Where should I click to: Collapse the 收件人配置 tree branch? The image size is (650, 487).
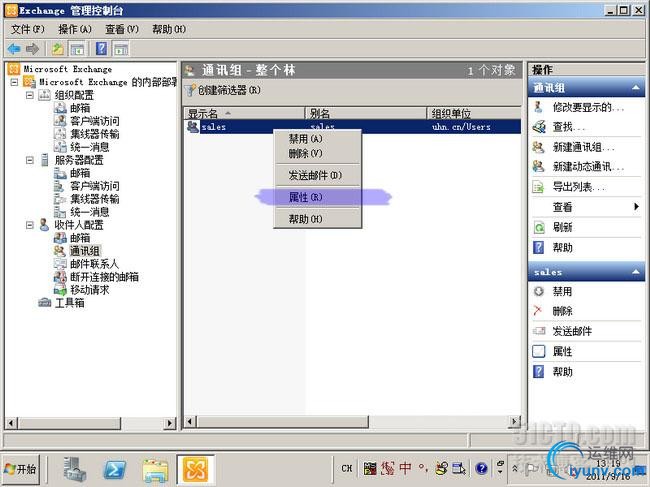30,225
